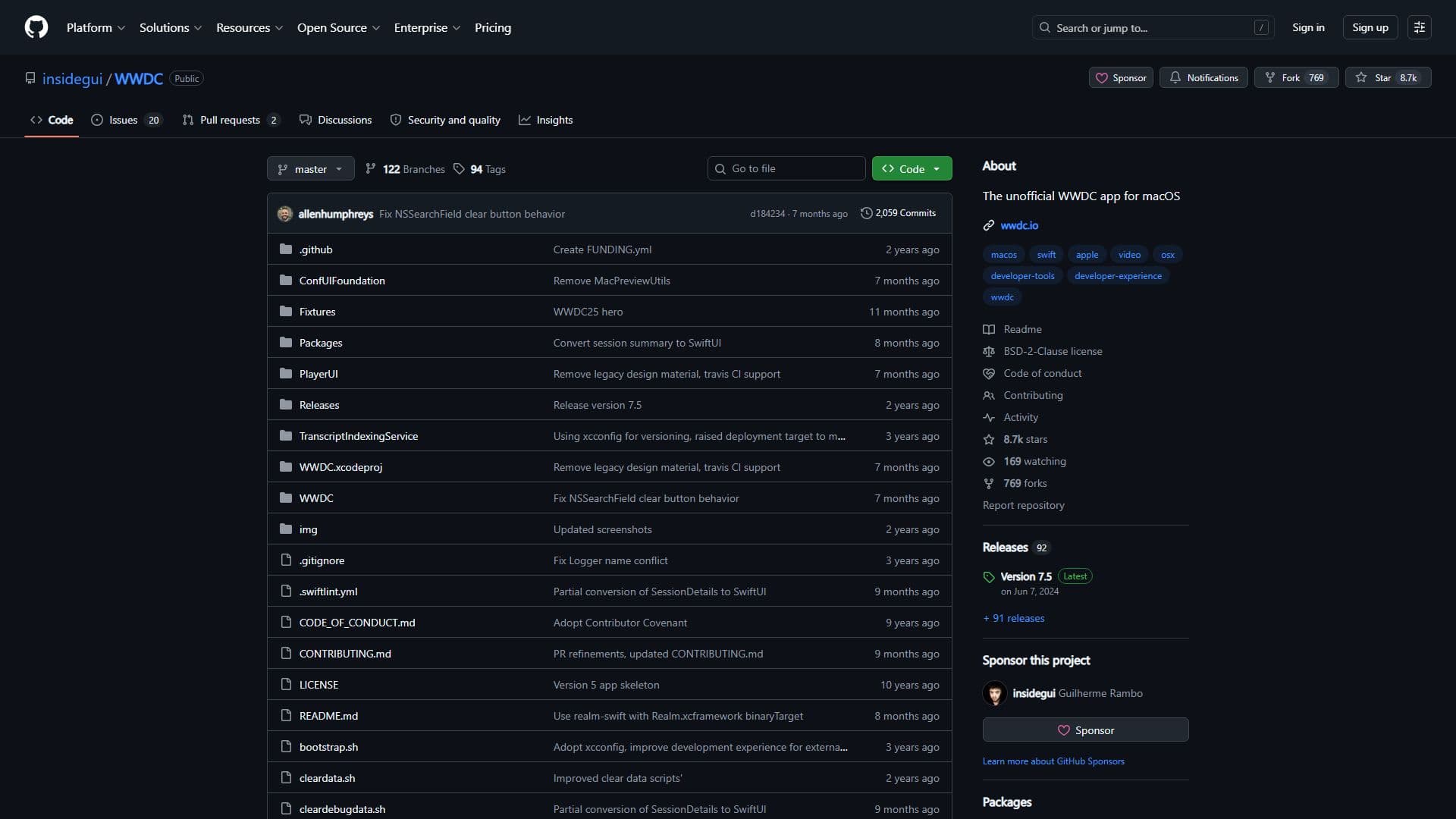Switch to the Security and quality tab
The width and height of the screenshot is (1456, 819).
[445, 120]
